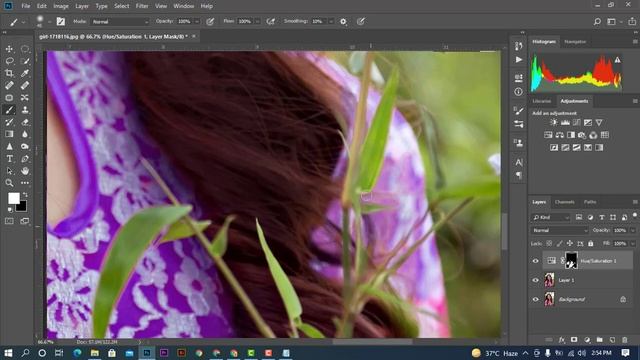Create a new group folder icon
Viewport: 640px width, 360px height.
coord(599,340)
